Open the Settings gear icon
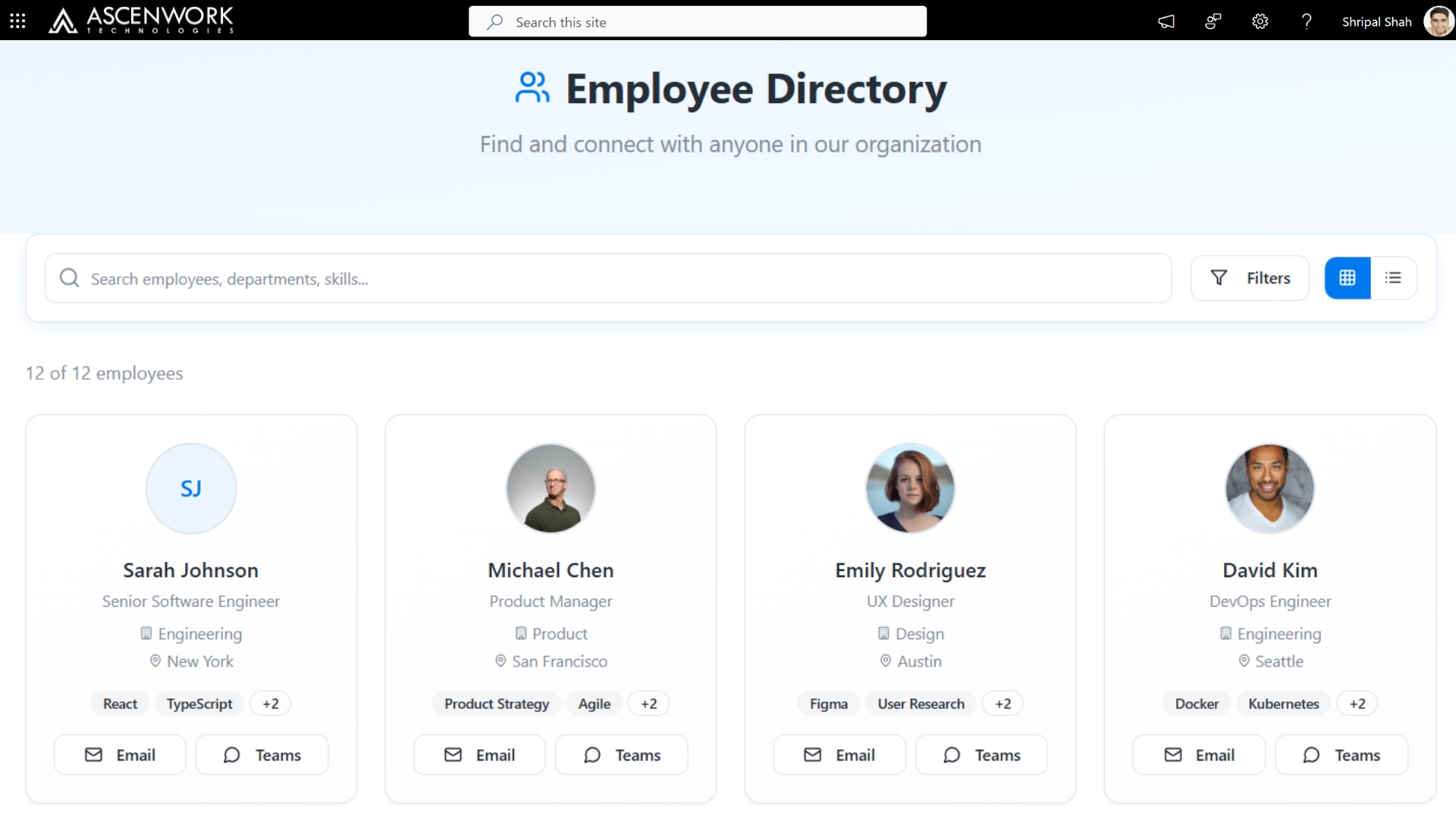This screenshot has width=1456, height=819. coord(1260,21)
